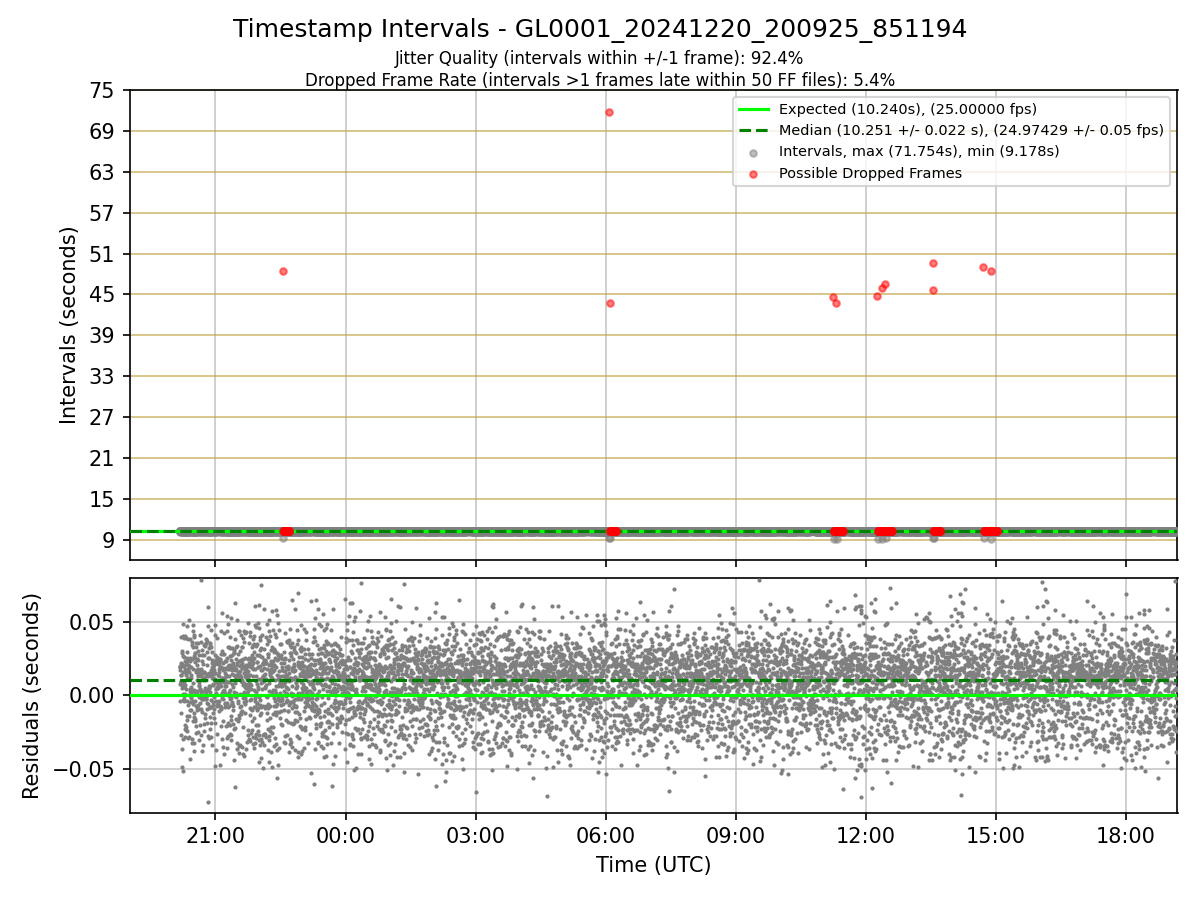The height and width of the screenshot is (900, 1200).
Task: Click y-axis tick label "63"
Action: (102, 172)
